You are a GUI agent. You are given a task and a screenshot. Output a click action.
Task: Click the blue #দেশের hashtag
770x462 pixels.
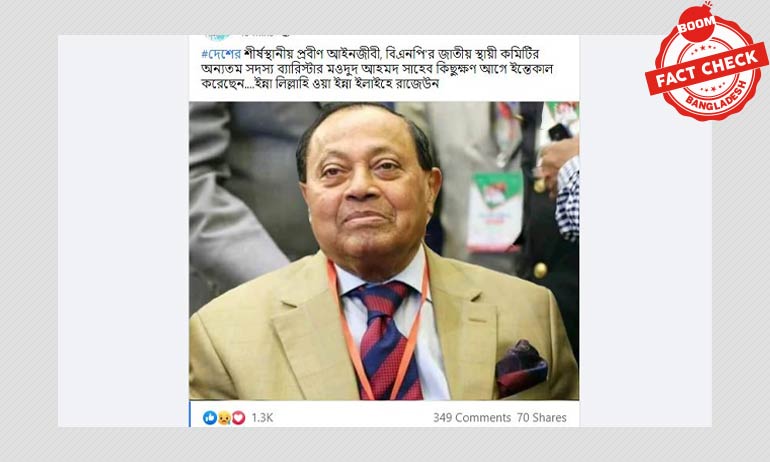[x=221, y=54]
